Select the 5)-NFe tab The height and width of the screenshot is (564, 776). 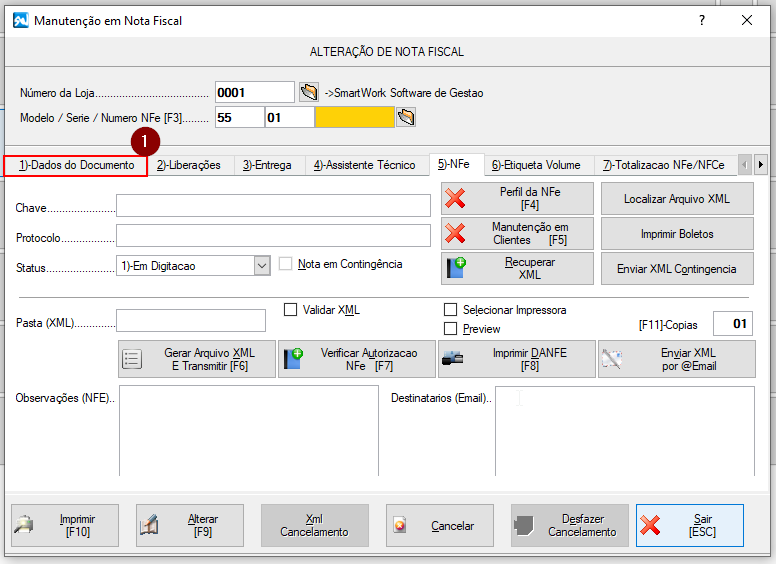click(454, 164)
